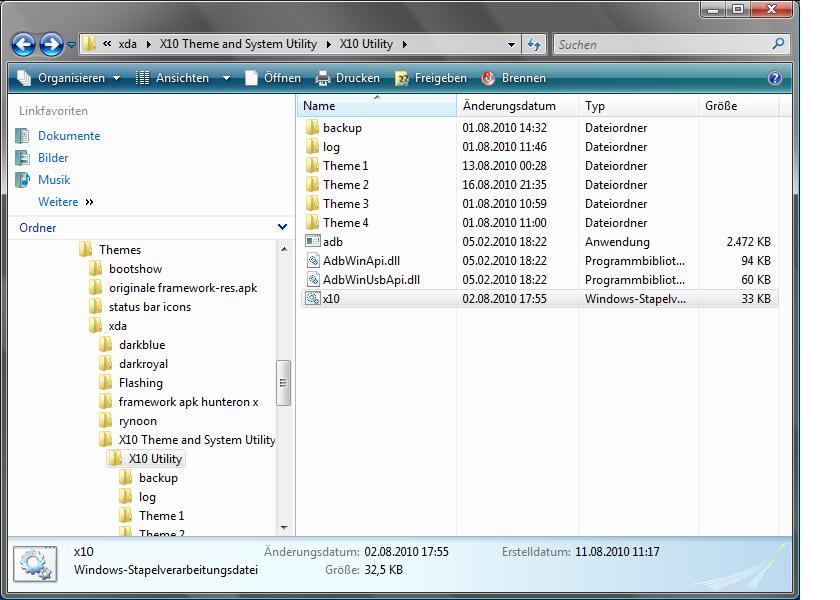Image resolution: width=840 pixels, height=600 pixels.
Task: Click Drucken in the toolbar
Action: (348, 78)
